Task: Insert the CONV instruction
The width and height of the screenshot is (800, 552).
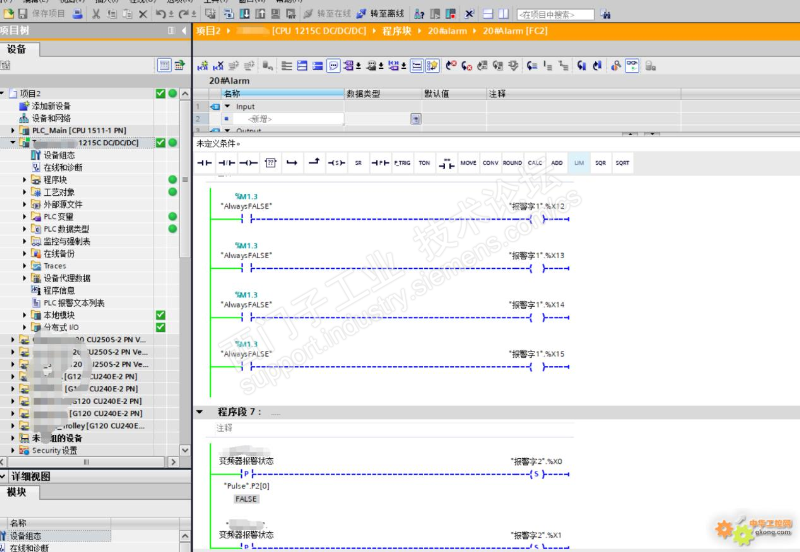Action: tap(490, 163)
